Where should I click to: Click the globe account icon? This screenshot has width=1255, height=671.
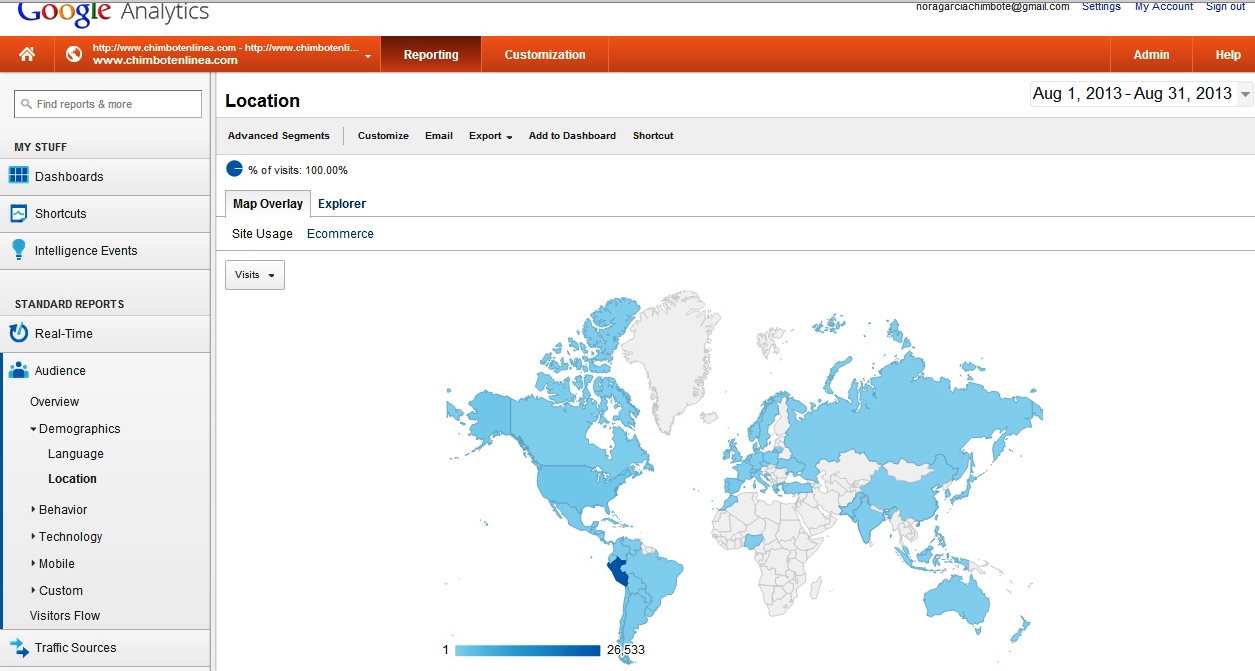[x=74, y=54]
